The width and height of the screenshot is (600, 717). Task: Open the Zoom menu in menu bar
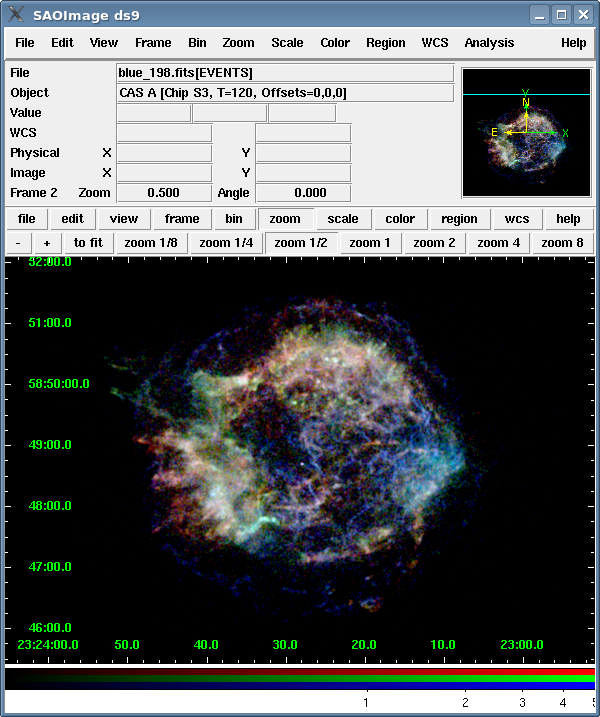tap(238, 43)
